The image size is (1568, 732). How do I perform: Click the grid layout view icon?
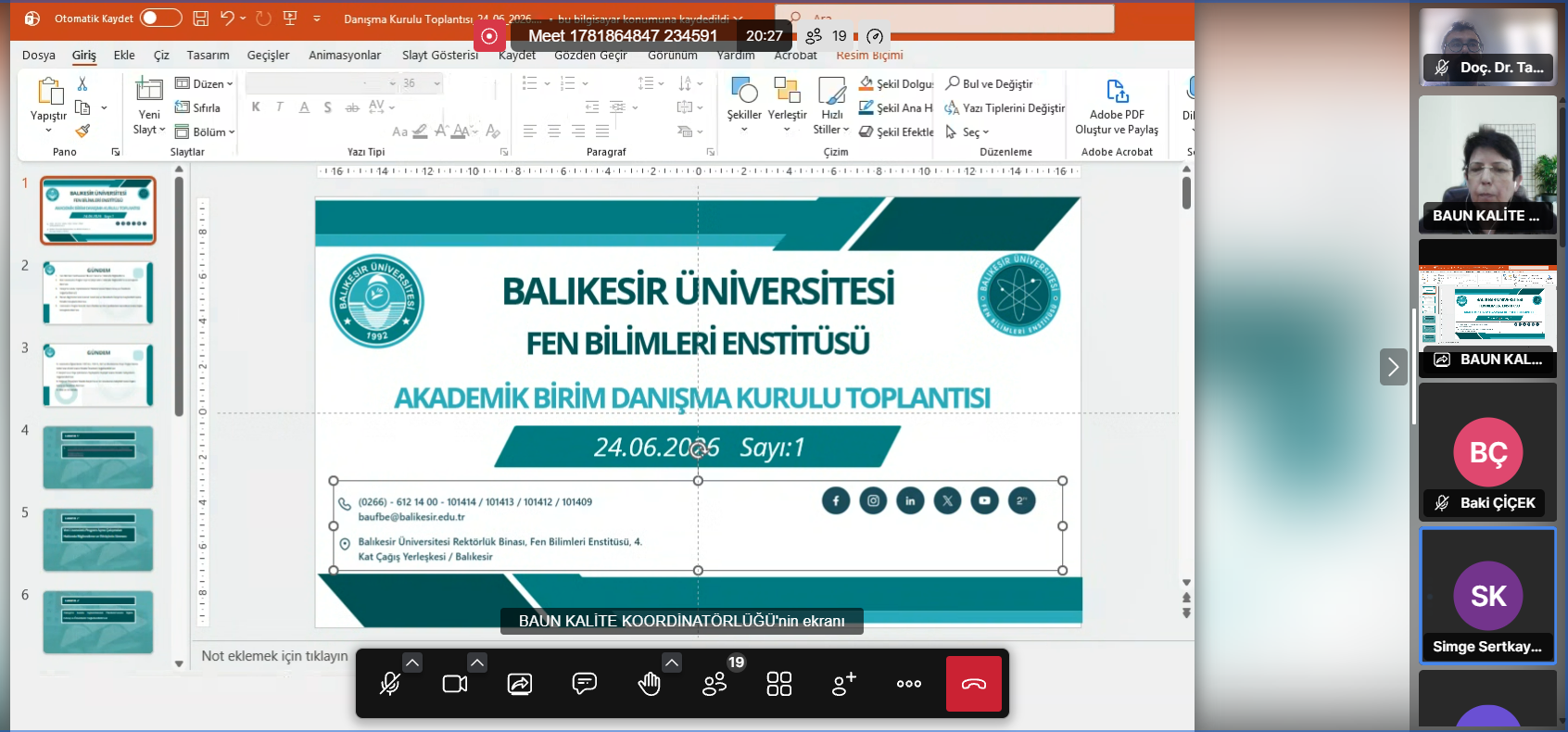click(x=779, y=684)
